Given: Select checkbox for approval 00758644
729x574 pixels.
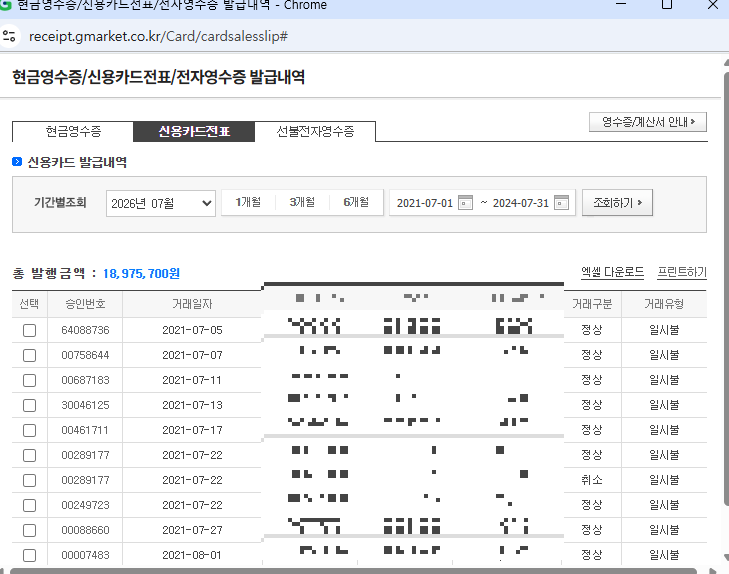Looking at the screenshot, I should click(29, 356).
